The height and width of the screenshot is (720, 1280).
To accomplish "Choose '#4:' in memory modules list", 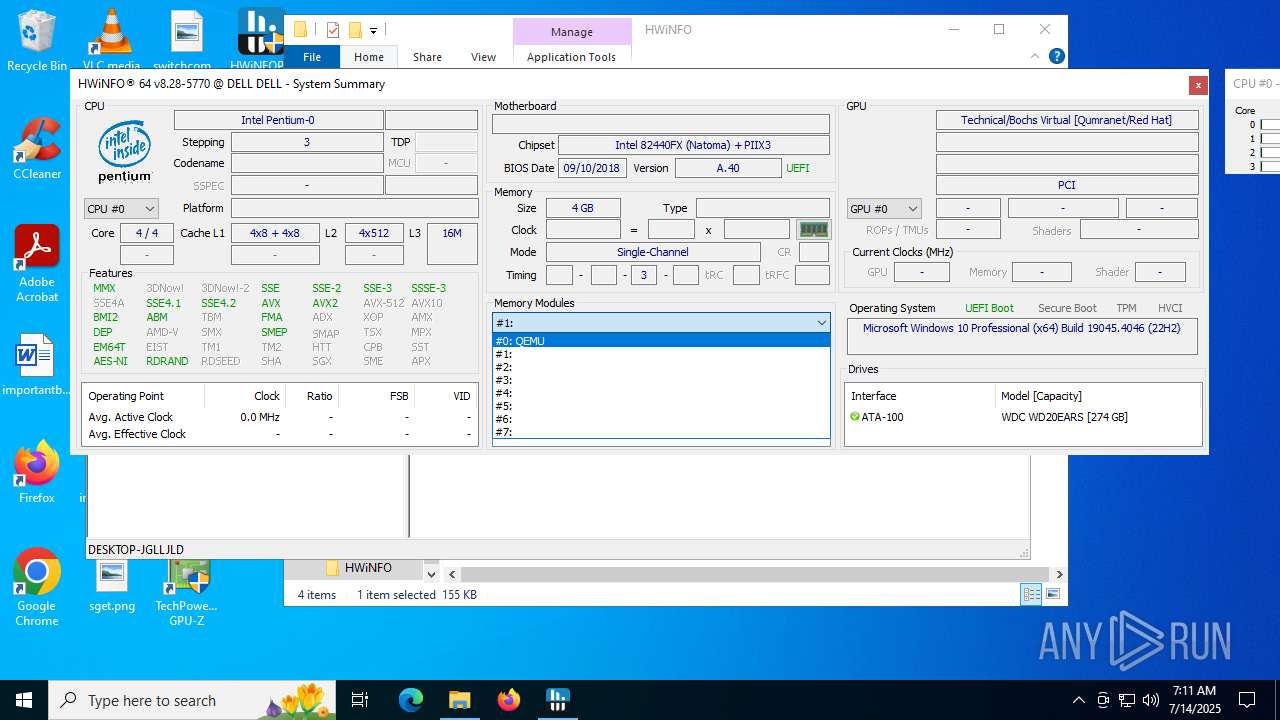I will coord(661,393).
